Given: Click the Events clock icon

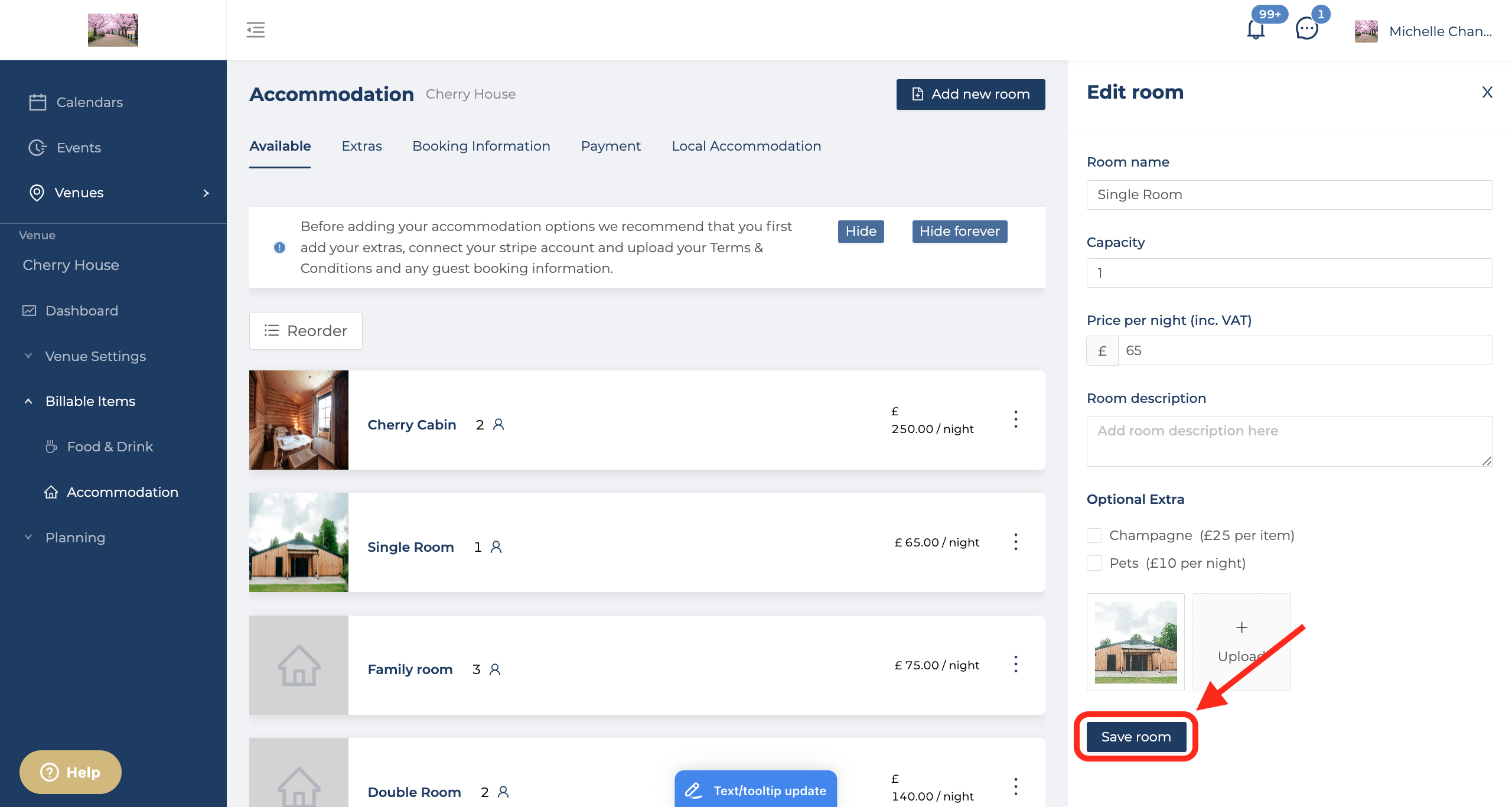Looking at the screenshot, I should click(38, 148).
